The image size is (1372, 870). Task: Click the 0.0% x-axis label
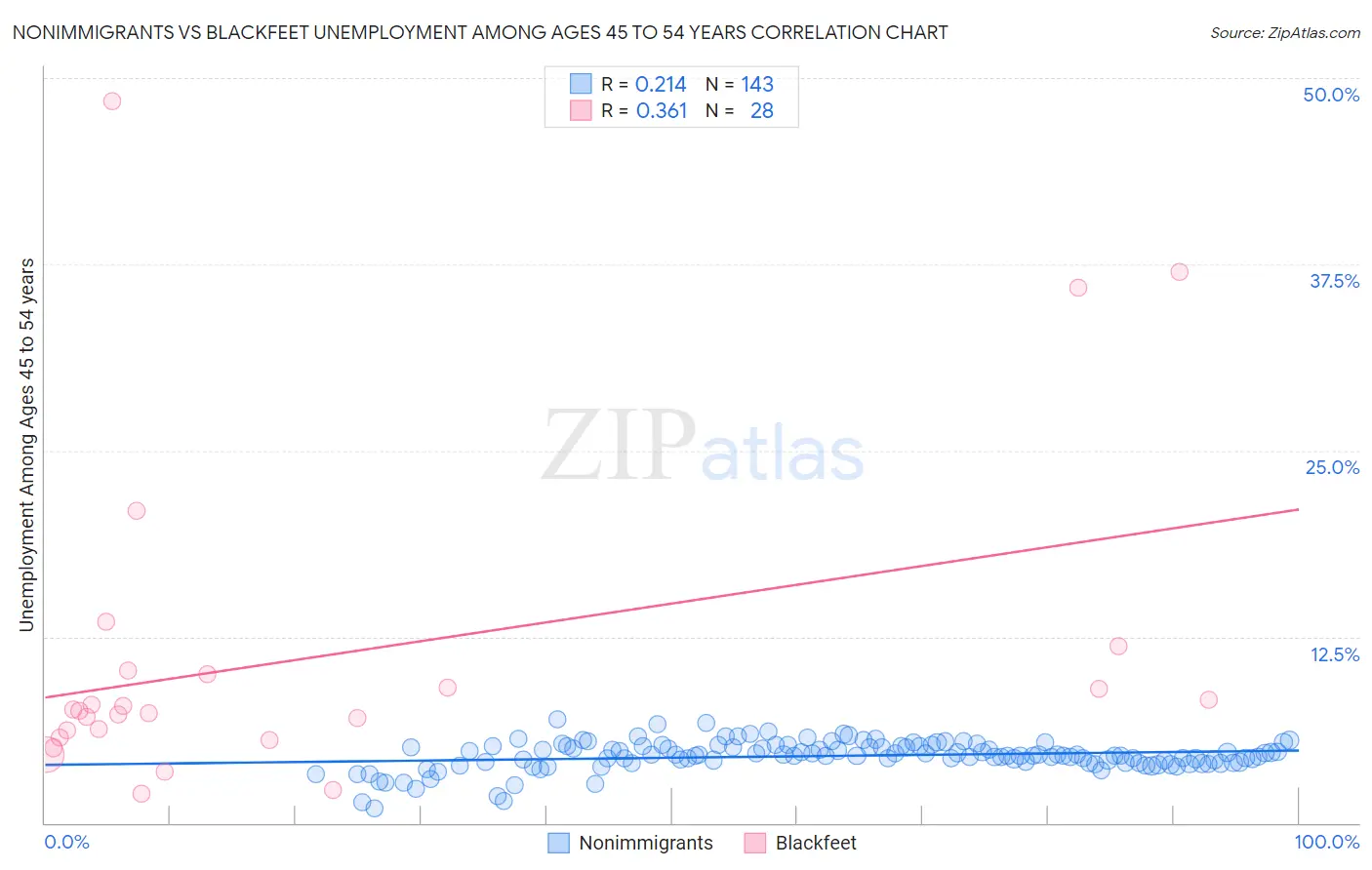point(66,842)
